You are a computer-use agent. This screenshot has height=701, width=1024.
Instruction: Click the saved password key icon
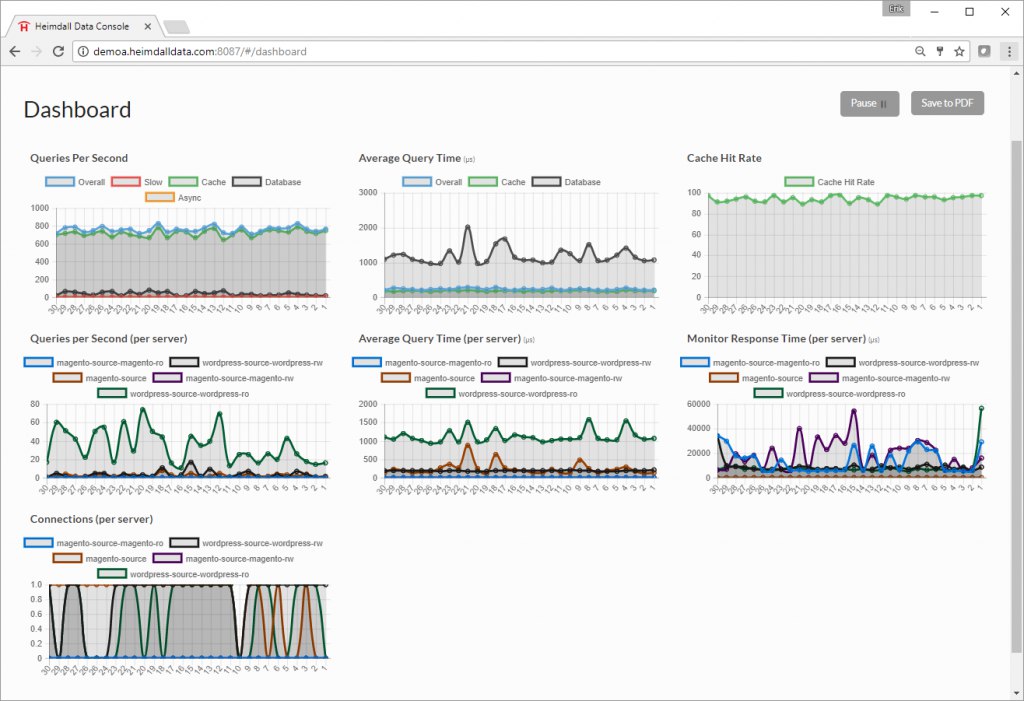tap(940, 52)
